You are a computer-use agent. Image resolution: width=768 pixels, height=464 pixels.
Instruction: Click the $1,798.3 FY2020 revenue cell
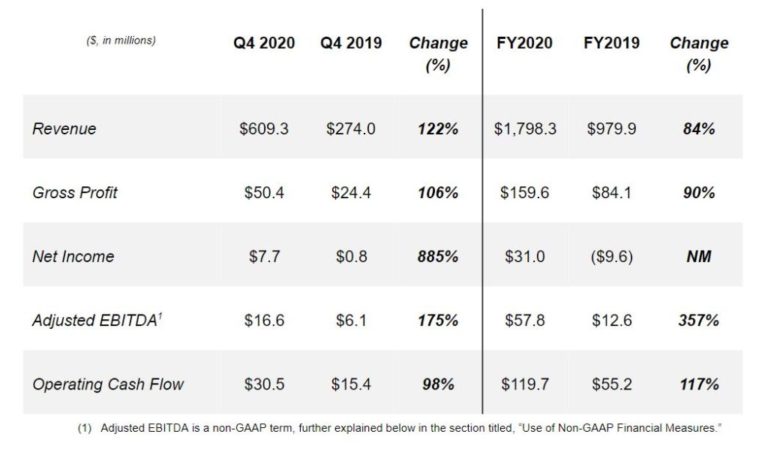point(525,129)
